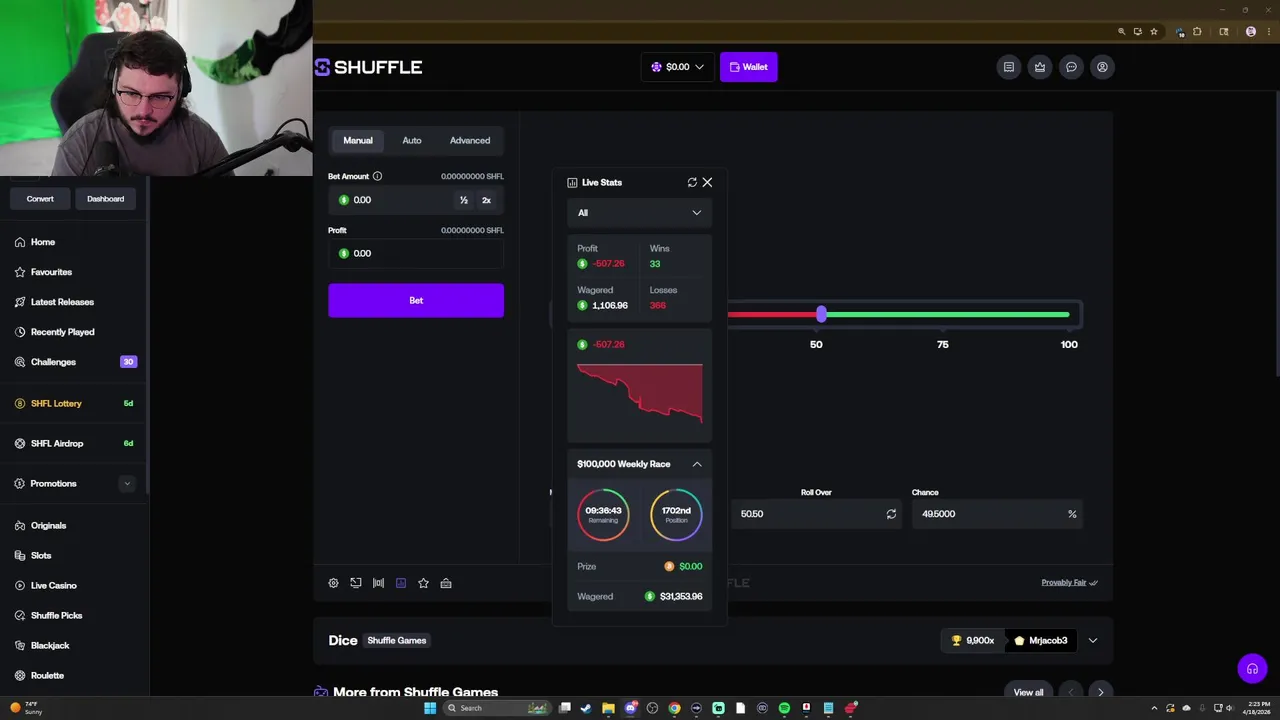Open Chrome from the taskbar
Screen dimensions: 1280x720
pos(674,708)
